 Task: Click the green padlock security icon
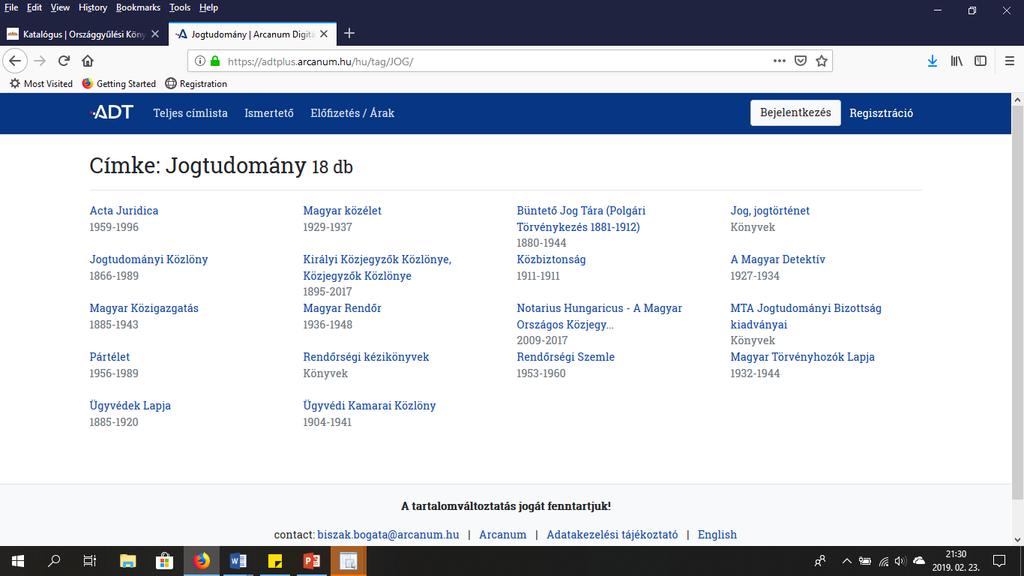[x=215, y=61]
